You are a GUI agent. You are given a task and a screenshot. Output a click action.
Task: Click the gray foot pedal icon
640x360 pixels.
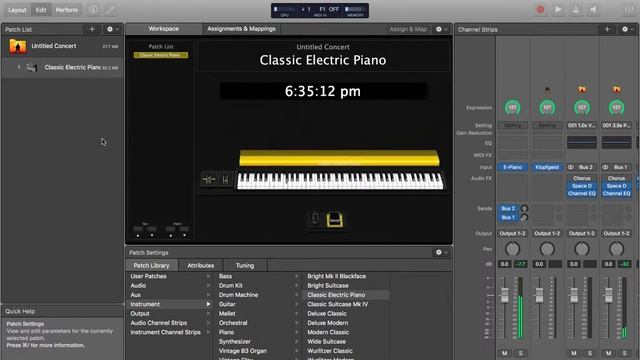pos(315,219)
